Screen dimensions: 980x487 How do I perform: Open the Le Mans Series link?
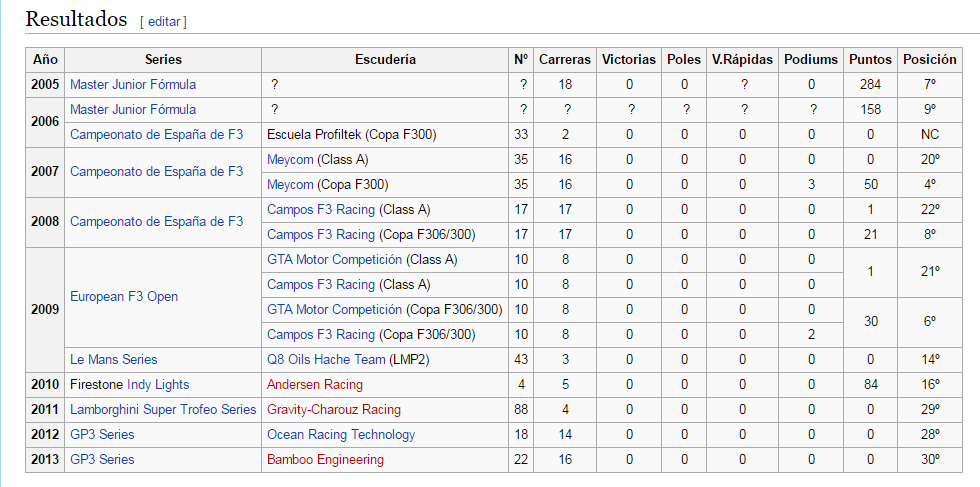(x=114, y=359)
